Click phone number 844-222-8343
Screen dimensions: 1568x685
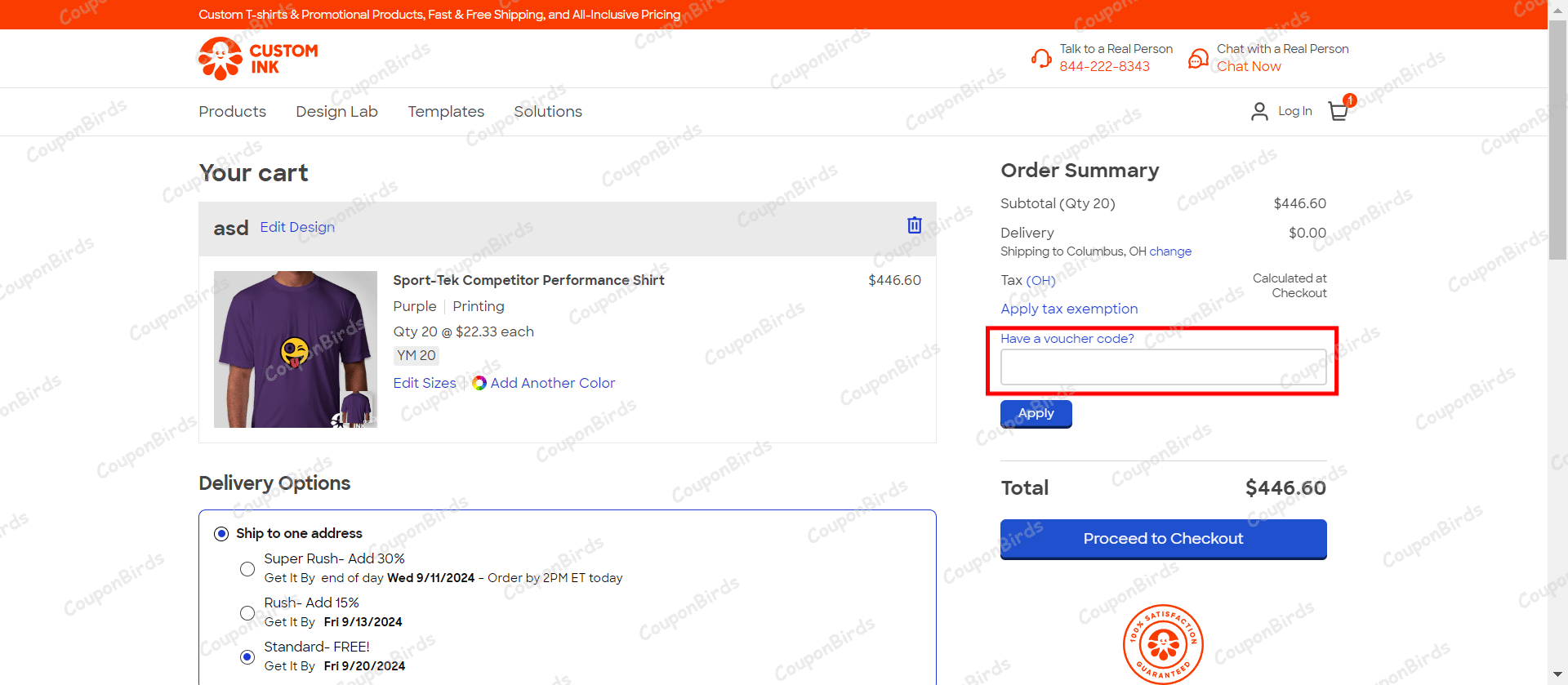tap(1105, 67)
